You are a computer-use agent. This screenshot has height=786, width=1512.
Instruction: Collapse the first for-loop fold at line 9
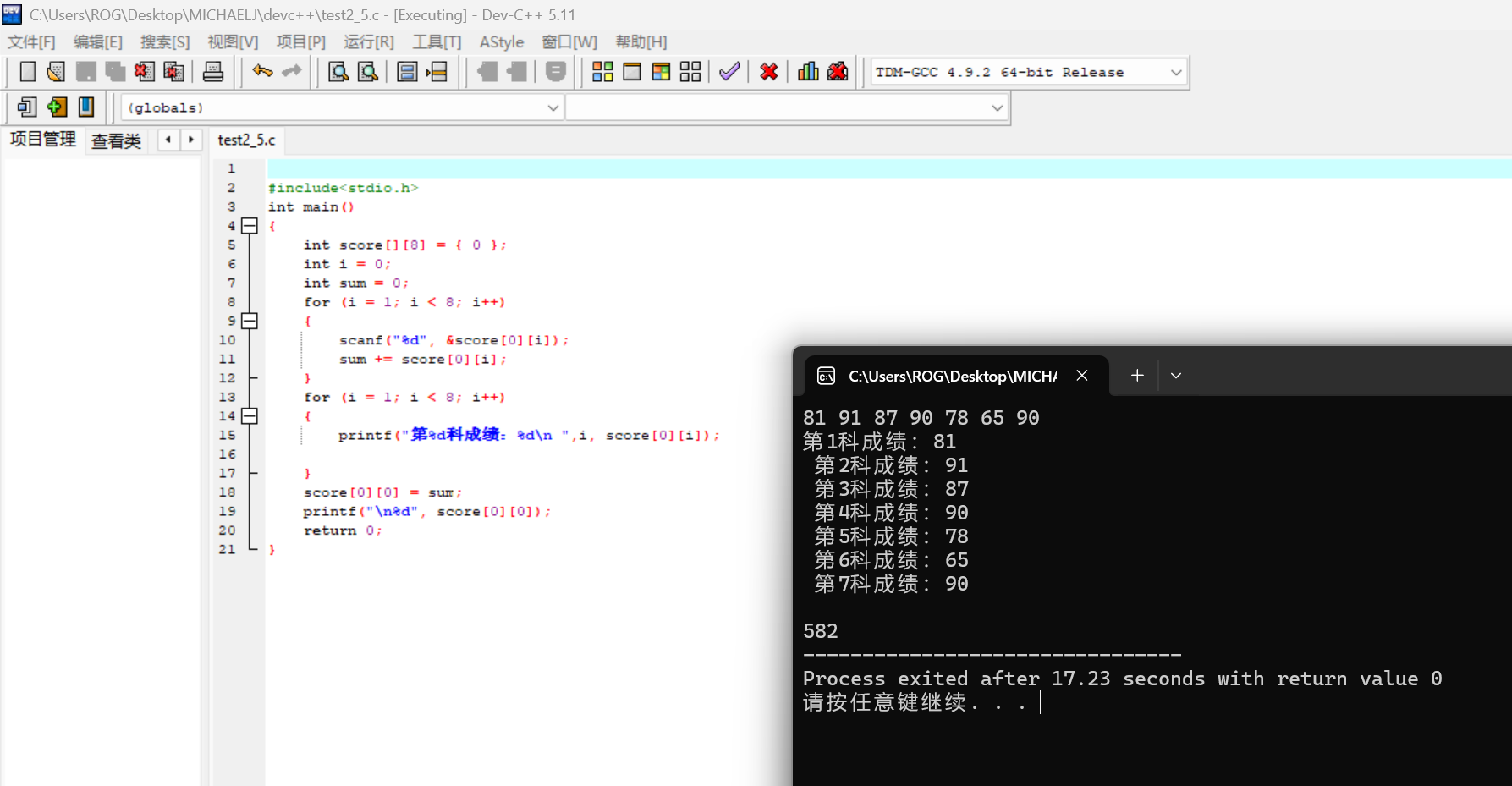pyautogui.click(x=250, y=321)
